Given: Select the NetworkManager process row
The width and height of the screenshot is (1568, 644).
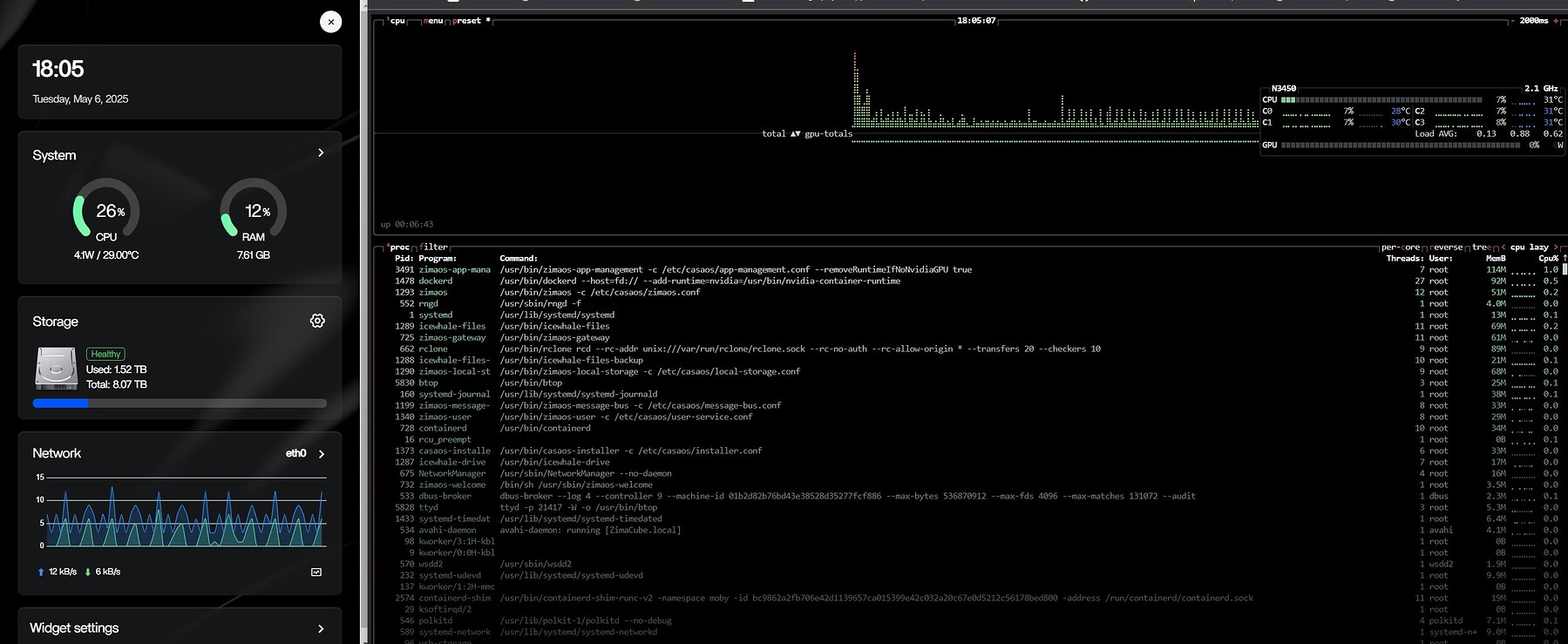Looking at the screenshot, I should (x=969, y=474).
